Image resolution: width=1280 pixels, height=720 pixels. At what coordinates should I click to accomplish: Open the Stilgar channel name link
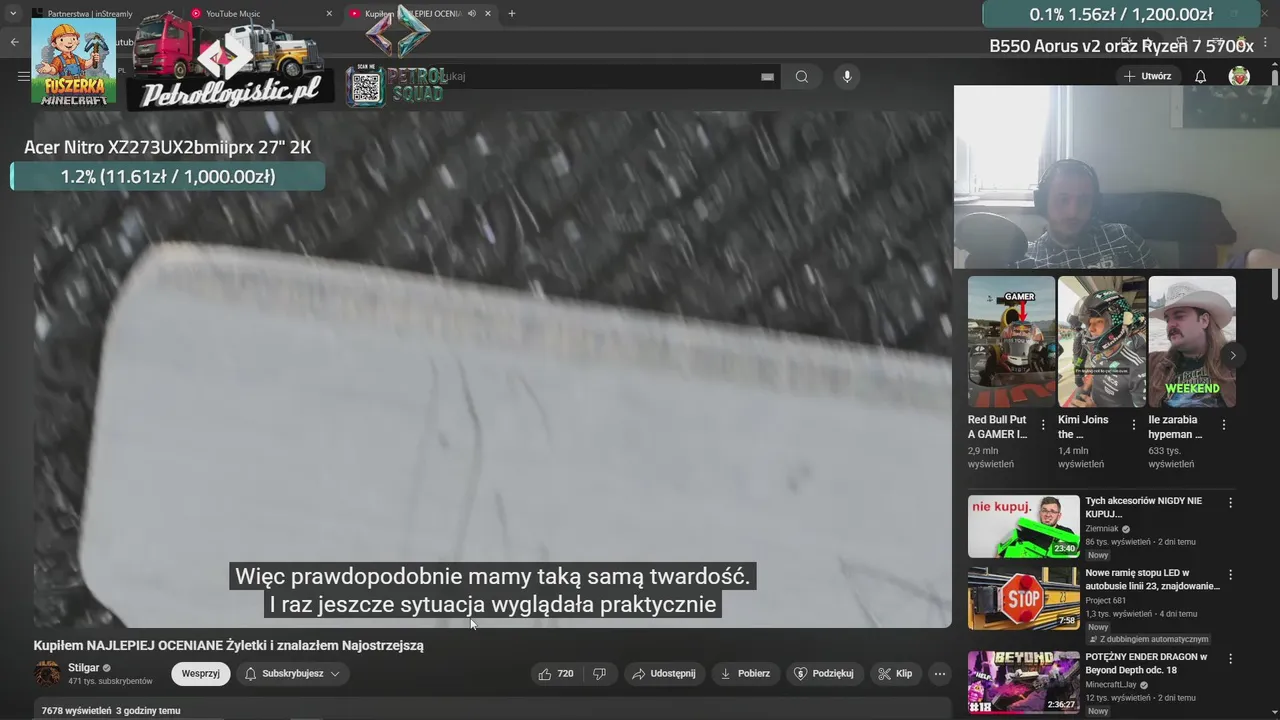click(x=84, y=667)
